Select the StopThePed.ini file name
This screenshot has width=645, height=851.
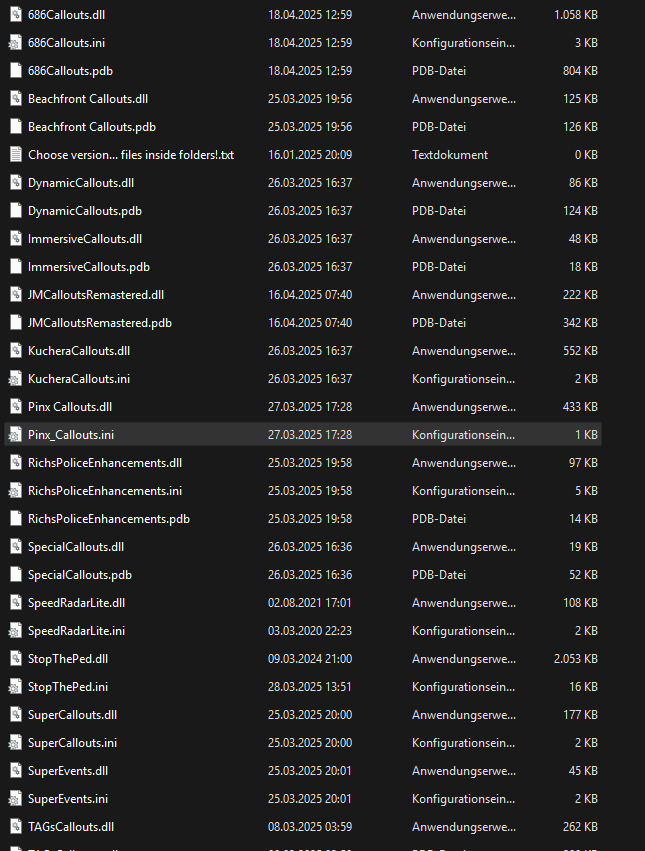tap(68, 687)
